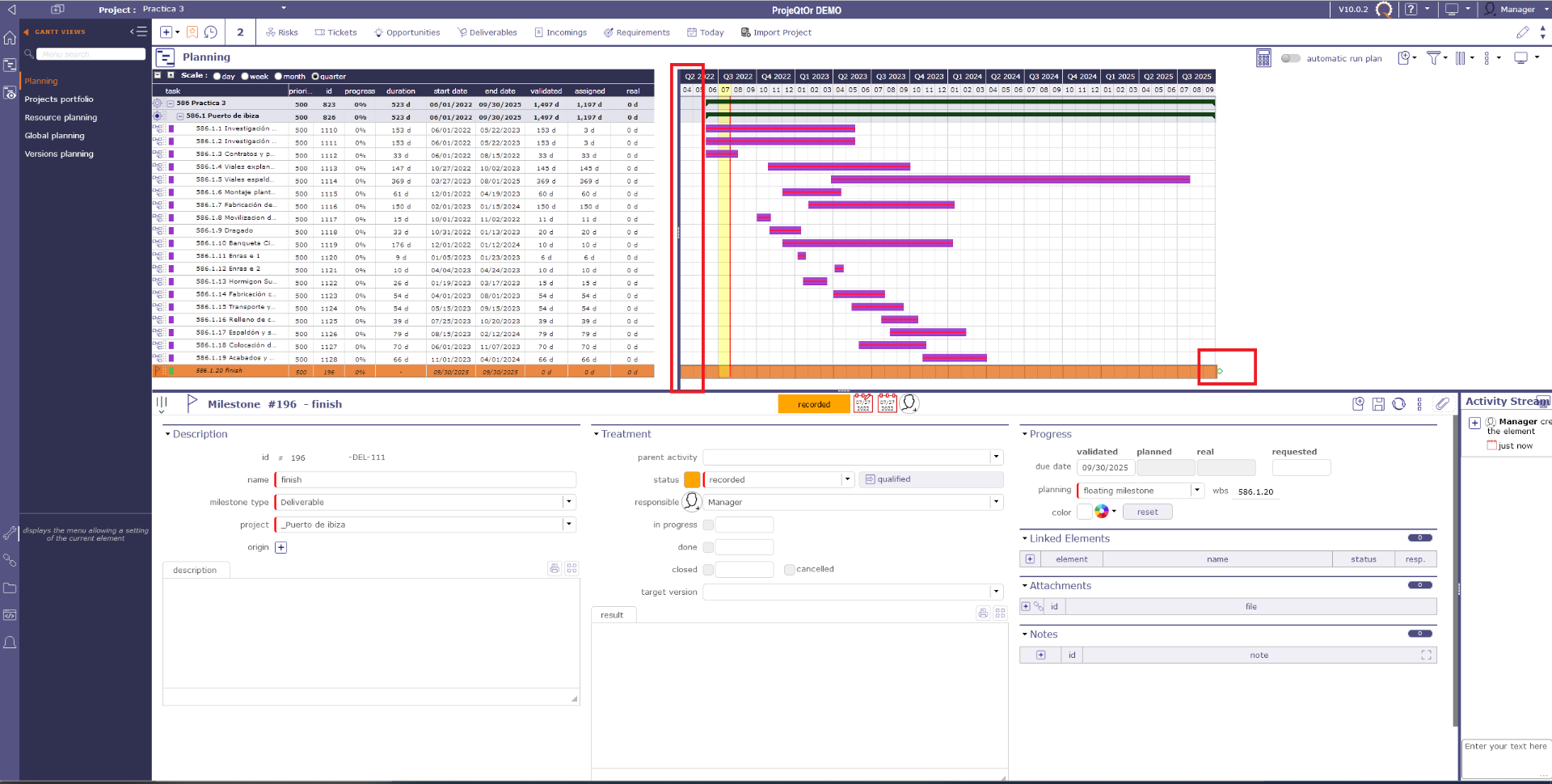Viewport: 1552px width, 784px height.
Task: Open the color picker wheel
Action: 1102,512
